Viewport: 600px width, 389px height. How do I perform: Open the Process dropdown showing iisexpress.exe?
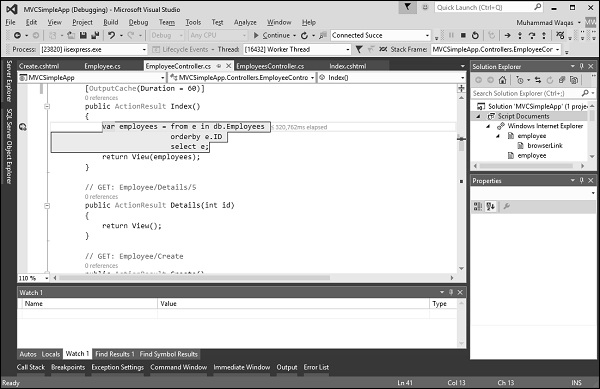pos(144,49)
